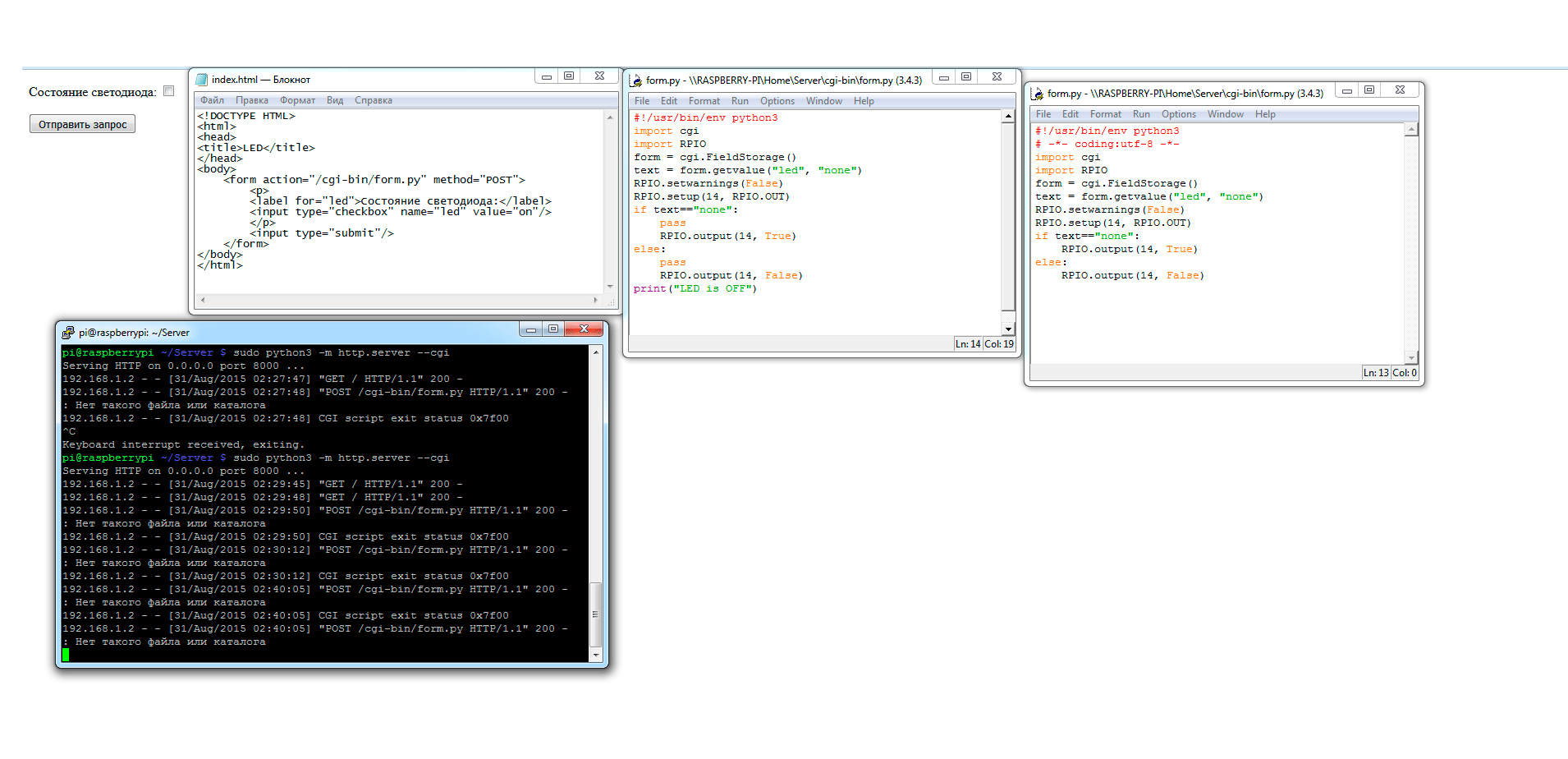Maximize the right form.py window

1369,90
